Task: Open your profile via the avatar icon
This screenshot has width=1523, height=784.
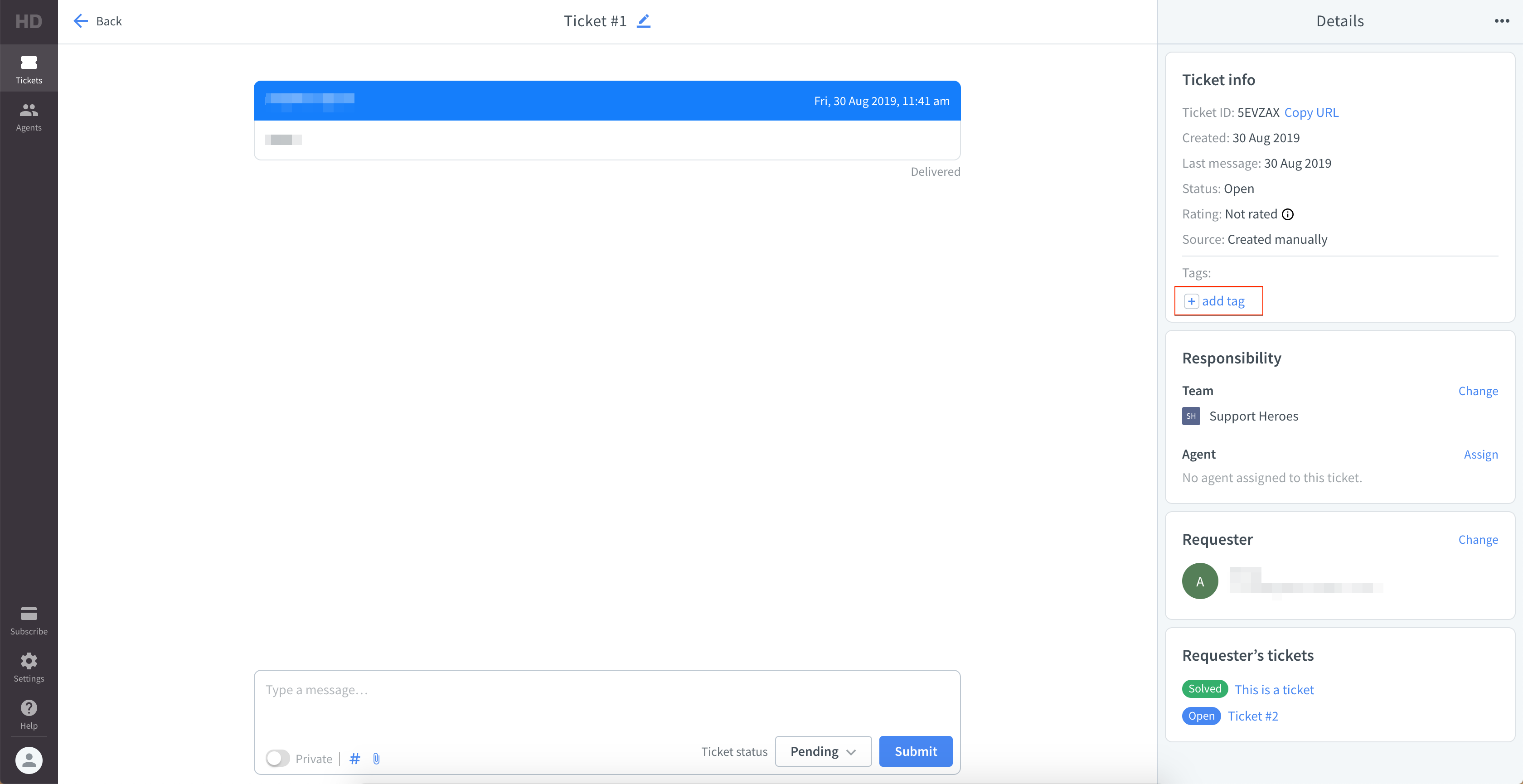Action: pos(29,760)
